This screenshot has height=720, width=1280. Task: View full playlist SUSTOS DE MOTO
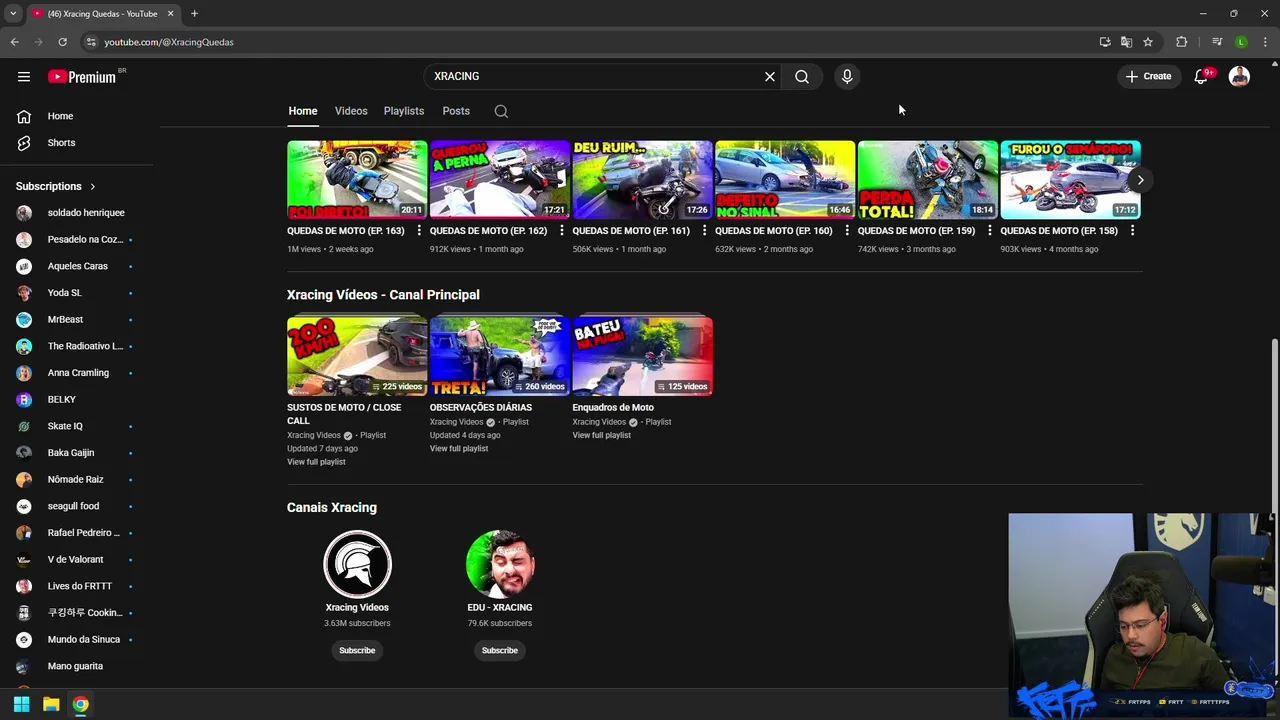click(316, 462)
